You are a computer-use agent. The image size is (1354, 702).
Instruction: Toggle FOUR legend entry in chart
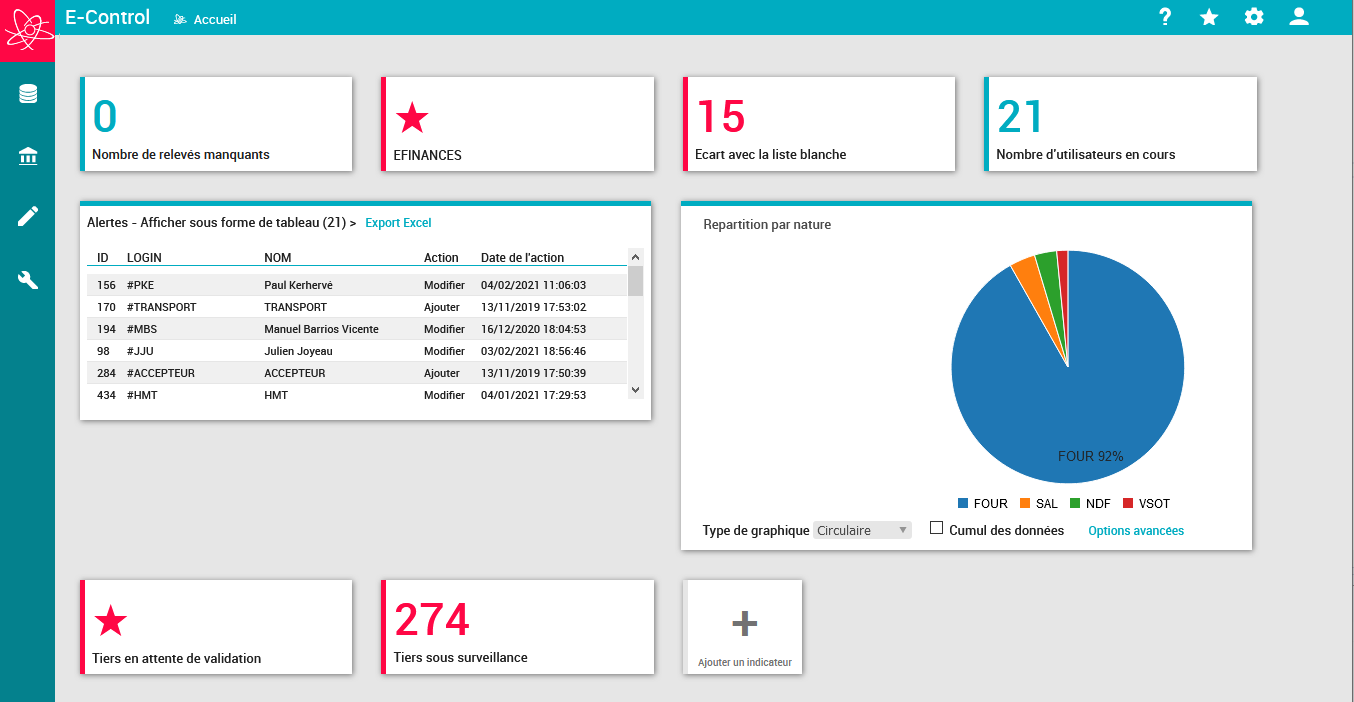pos(983,504)
